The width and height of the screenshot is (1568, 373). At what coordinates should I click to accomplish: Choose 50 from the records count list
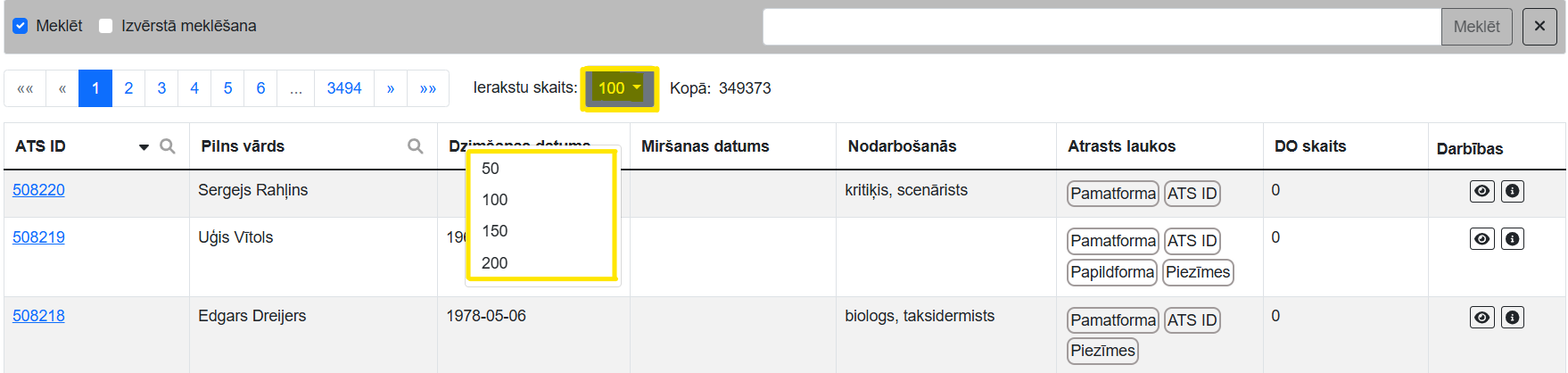[491, 169]
